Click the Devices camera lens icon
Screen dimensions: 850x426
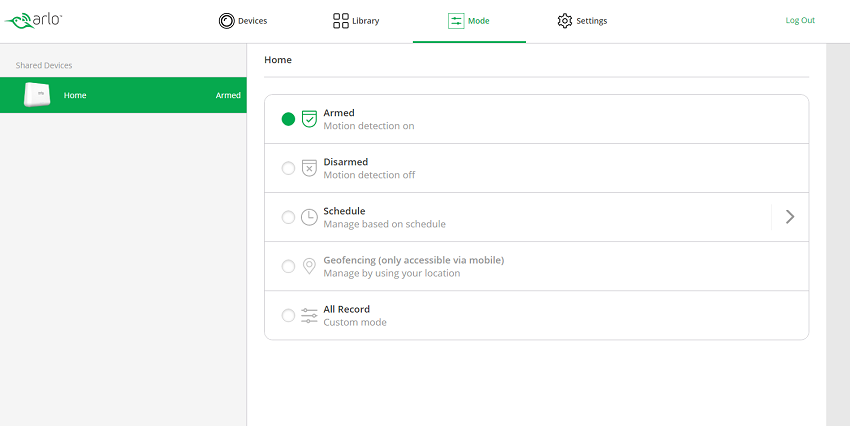pos(226,21)
